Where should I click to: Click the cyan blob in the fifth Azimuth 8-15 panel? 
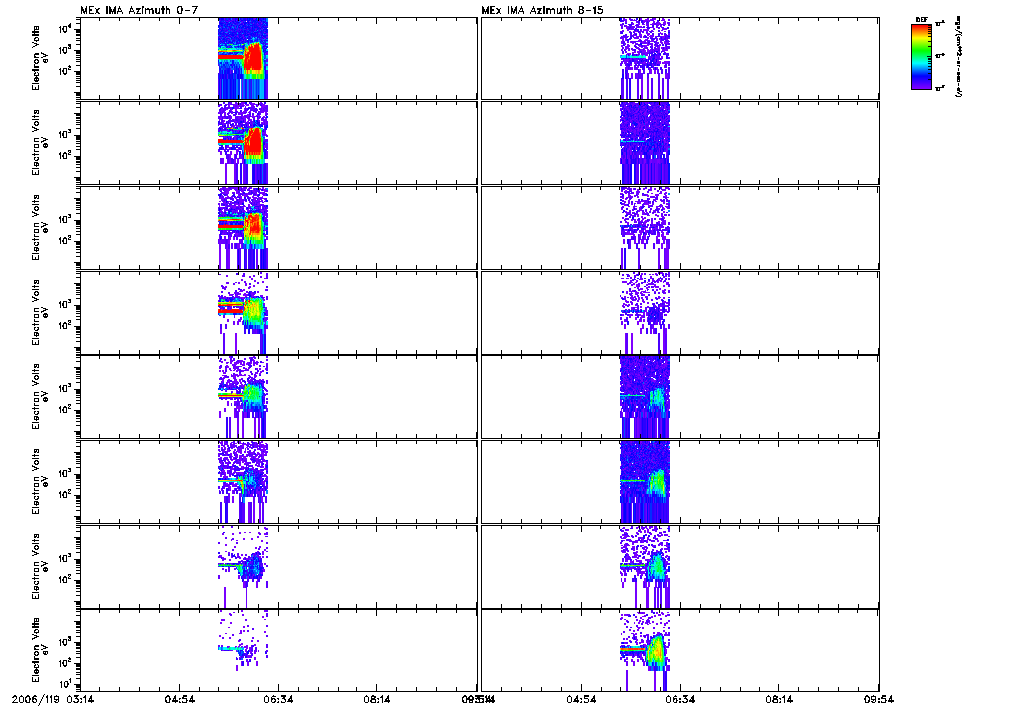point(657,398)
